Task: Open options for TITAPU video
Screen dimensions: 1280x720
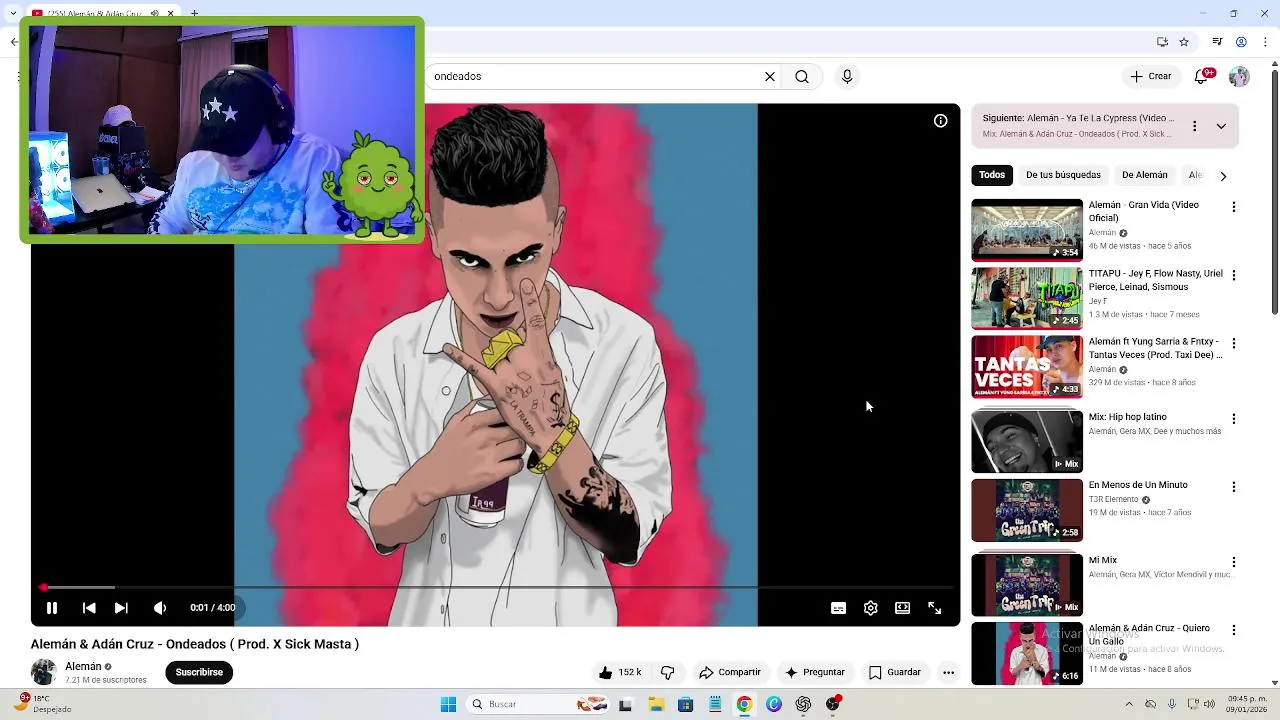Action: click(x=1234, y=275)
